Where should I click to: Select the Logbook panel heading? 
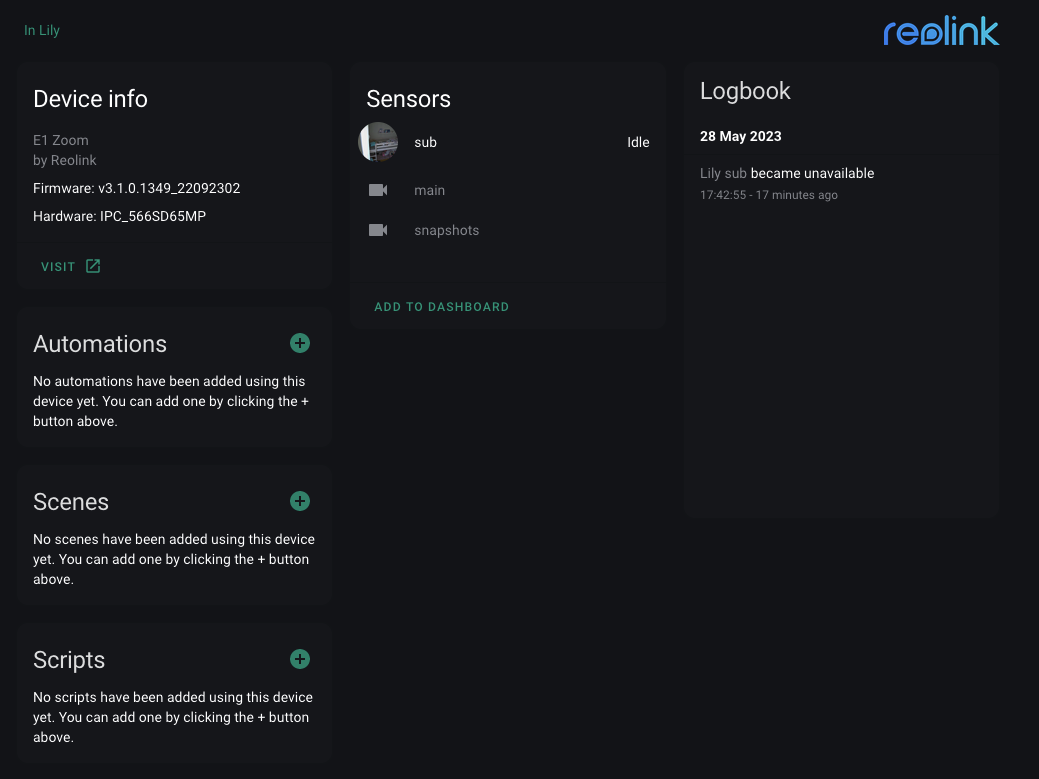coord(745,91)
